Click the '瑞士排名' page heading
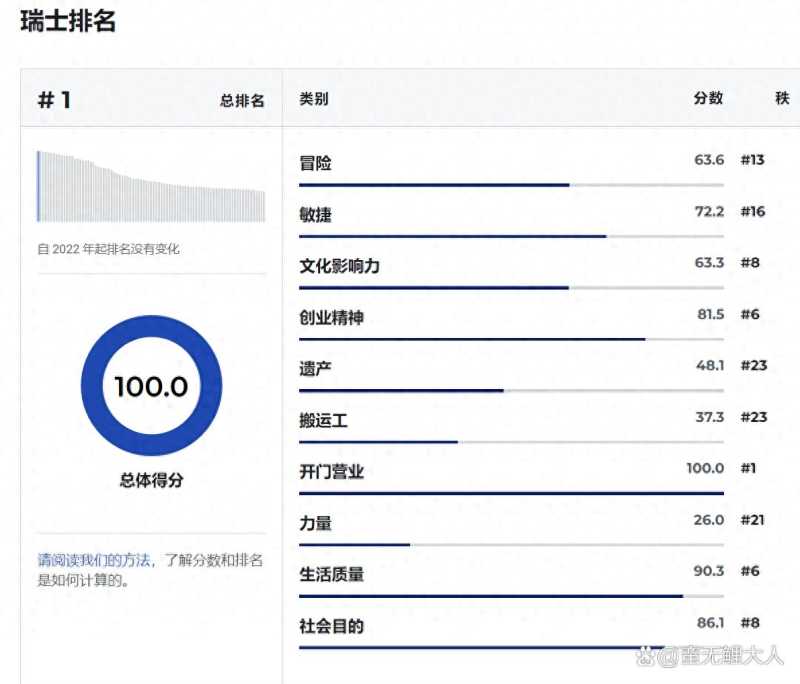 click(x=68, y=21)
